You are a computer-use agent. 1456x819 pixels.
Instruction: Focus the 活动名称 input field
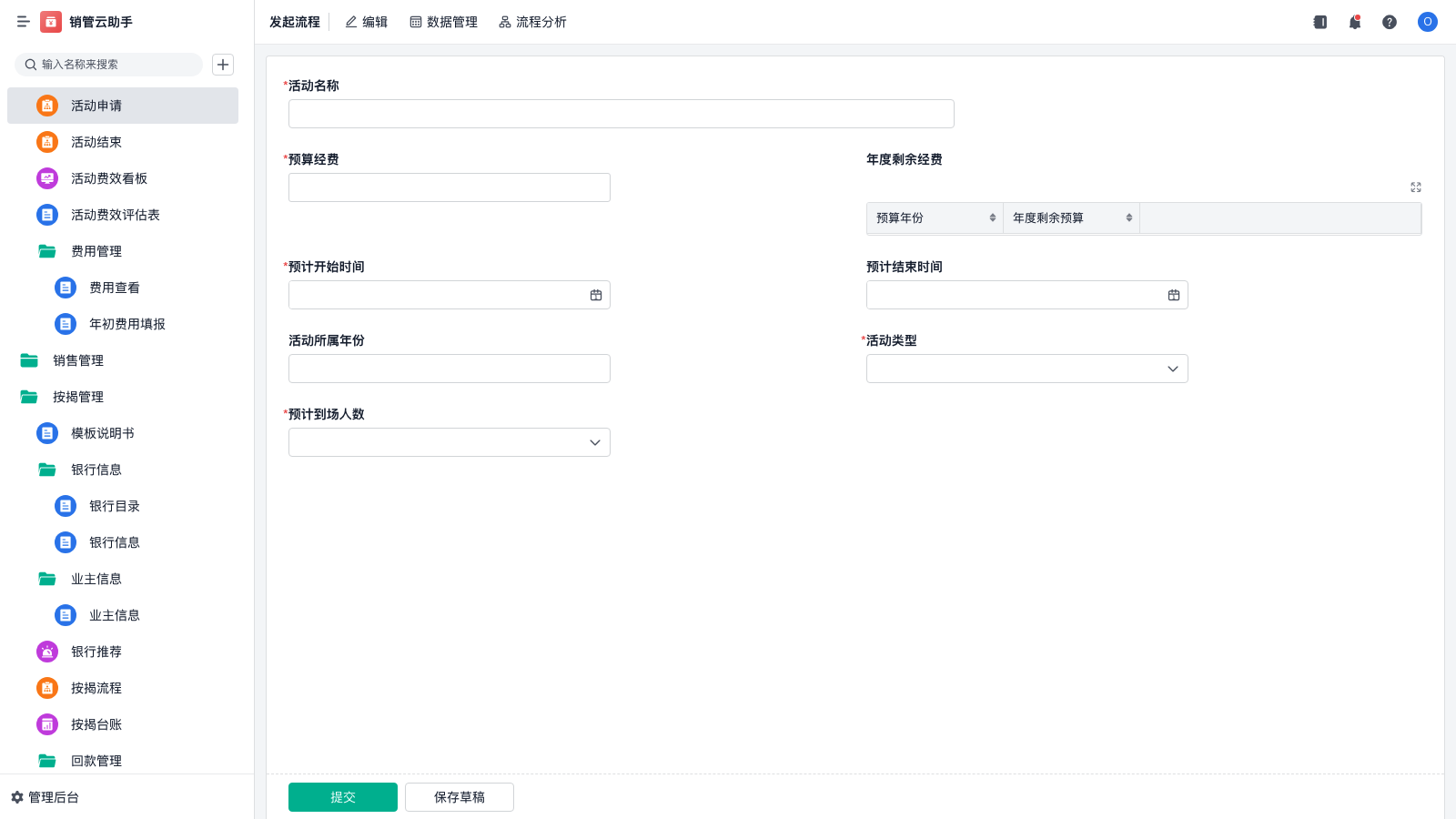[x=621, y=114]
